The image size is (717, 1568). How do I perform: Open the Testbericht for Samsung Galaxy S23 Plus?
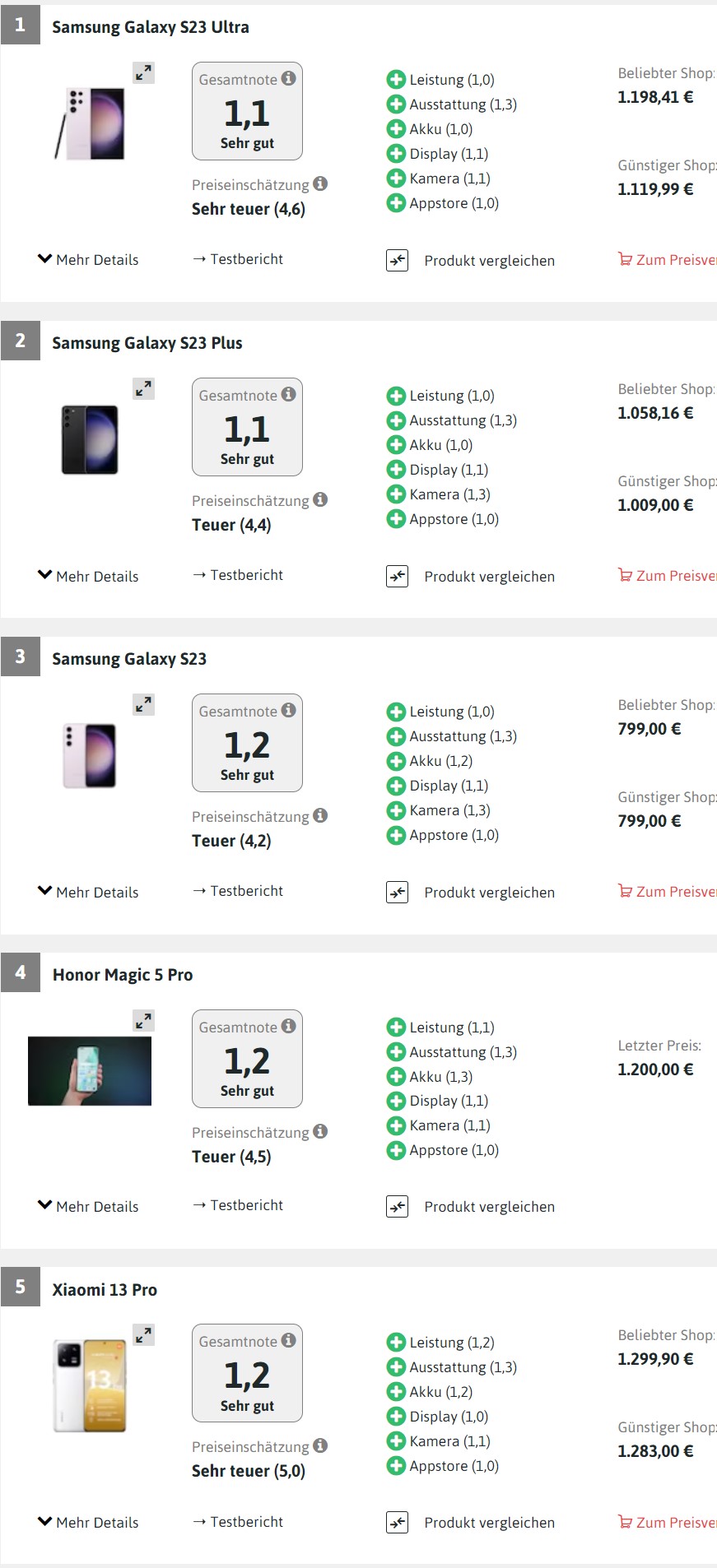point(239,575)
